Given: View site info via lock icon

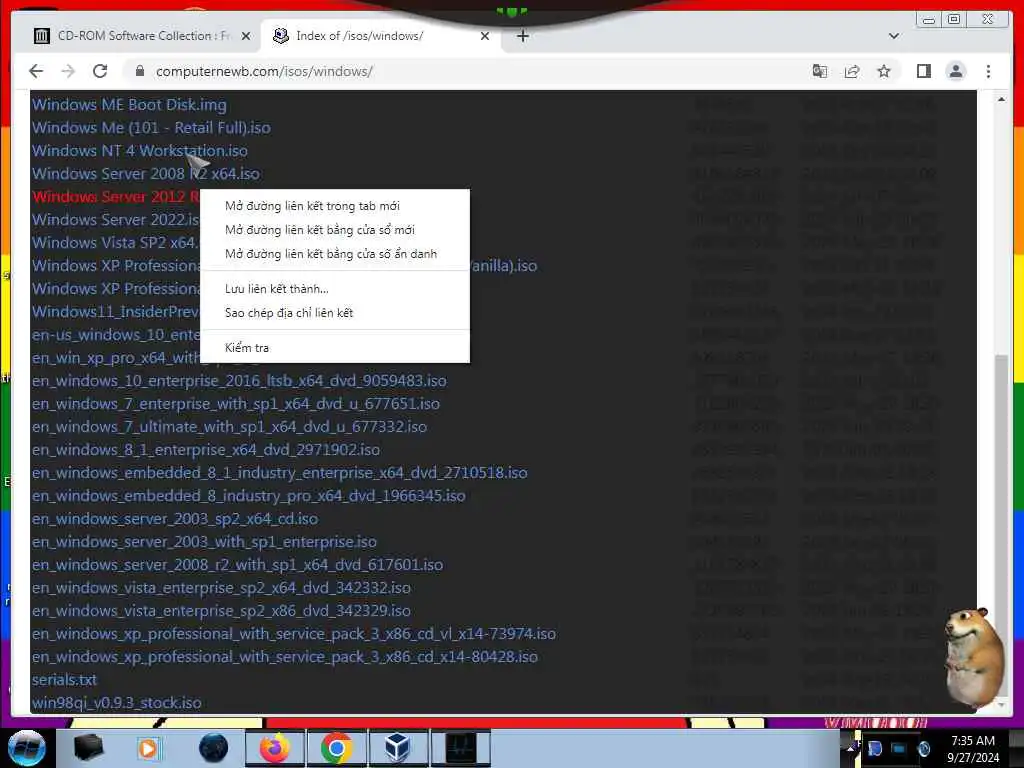Looking at the screenshot, I should 140,71.
